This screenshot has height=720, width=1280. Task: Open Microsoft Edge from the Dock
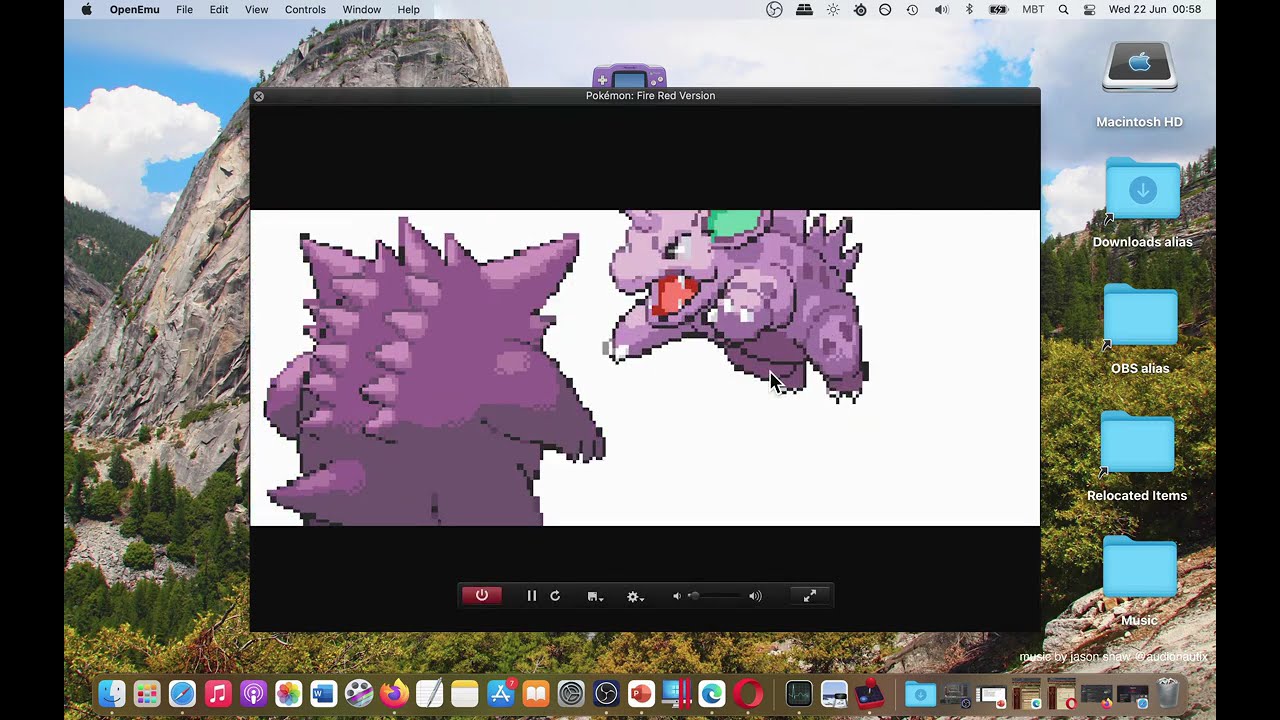coord(712,693)
